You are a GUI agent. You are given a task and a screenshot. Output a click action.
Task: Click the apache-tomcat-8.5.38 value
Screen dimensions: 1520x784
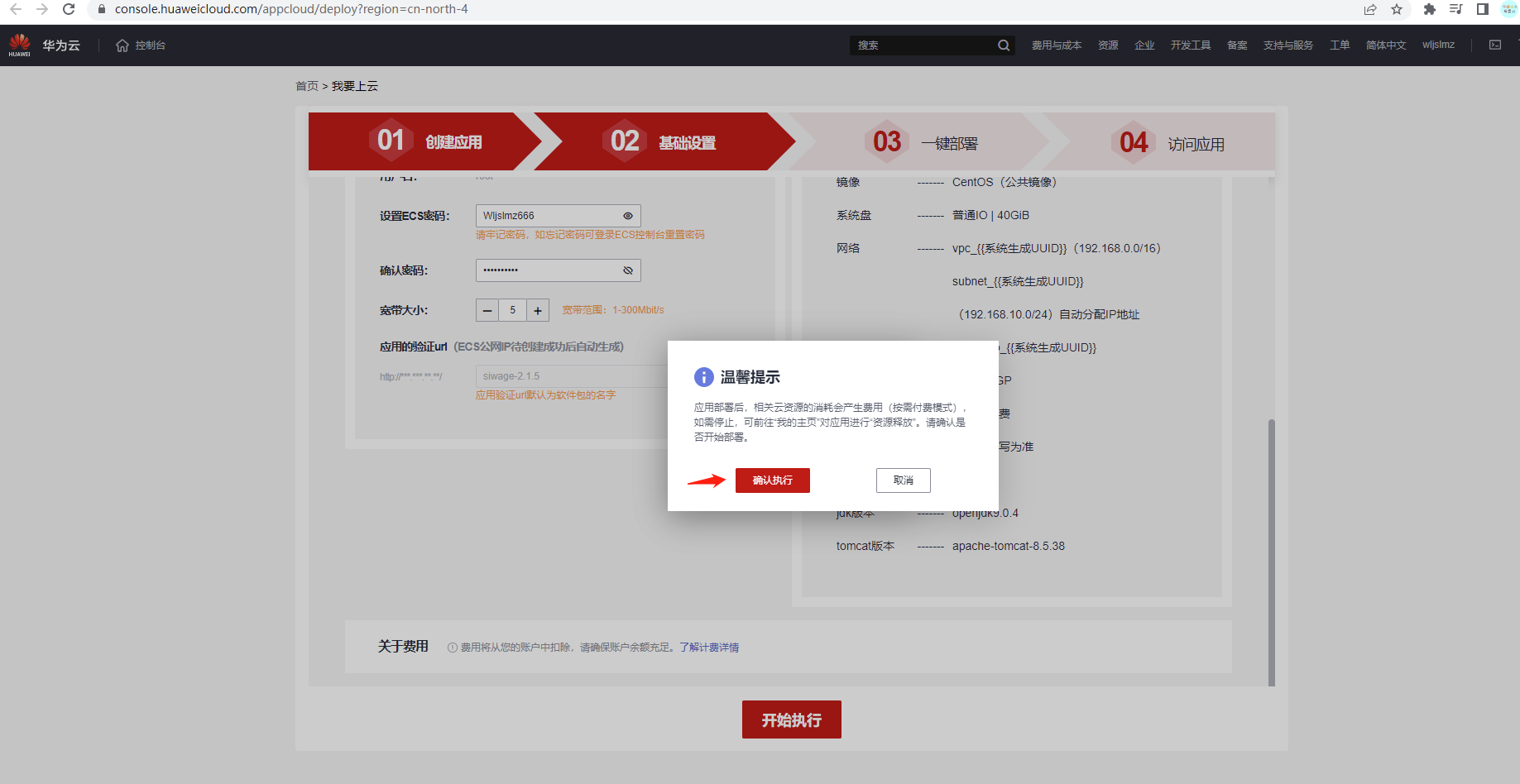point(1009,546)
